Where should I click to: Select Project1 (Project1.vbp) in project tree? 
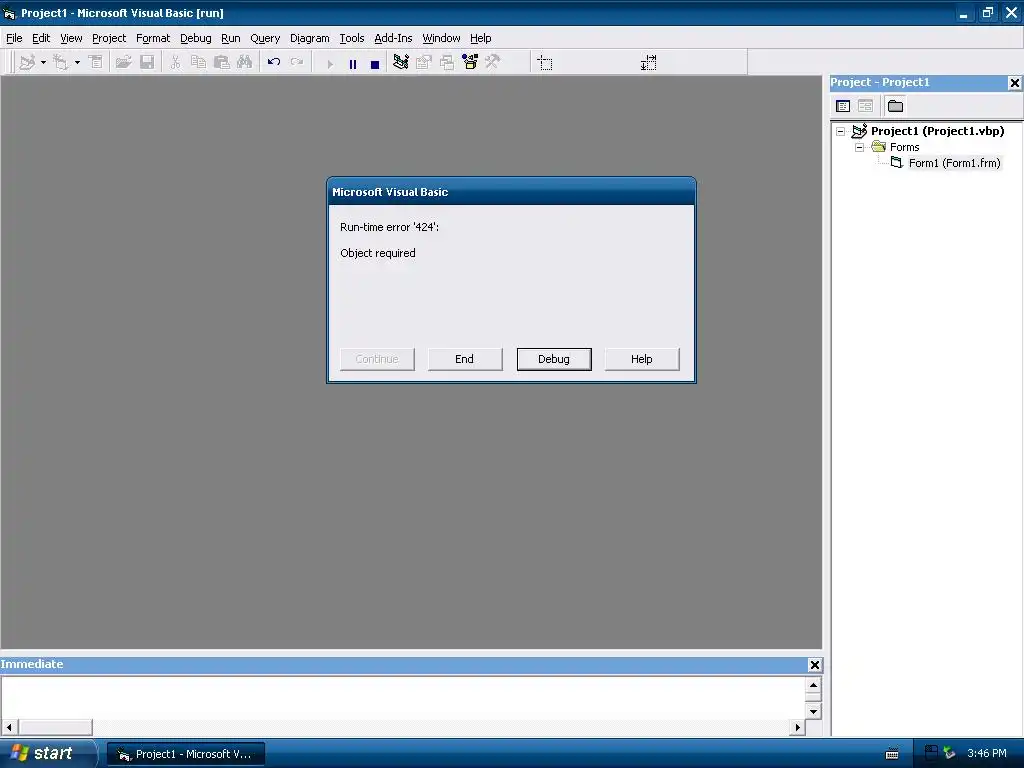pyautogui.click(x=937, y=131)
